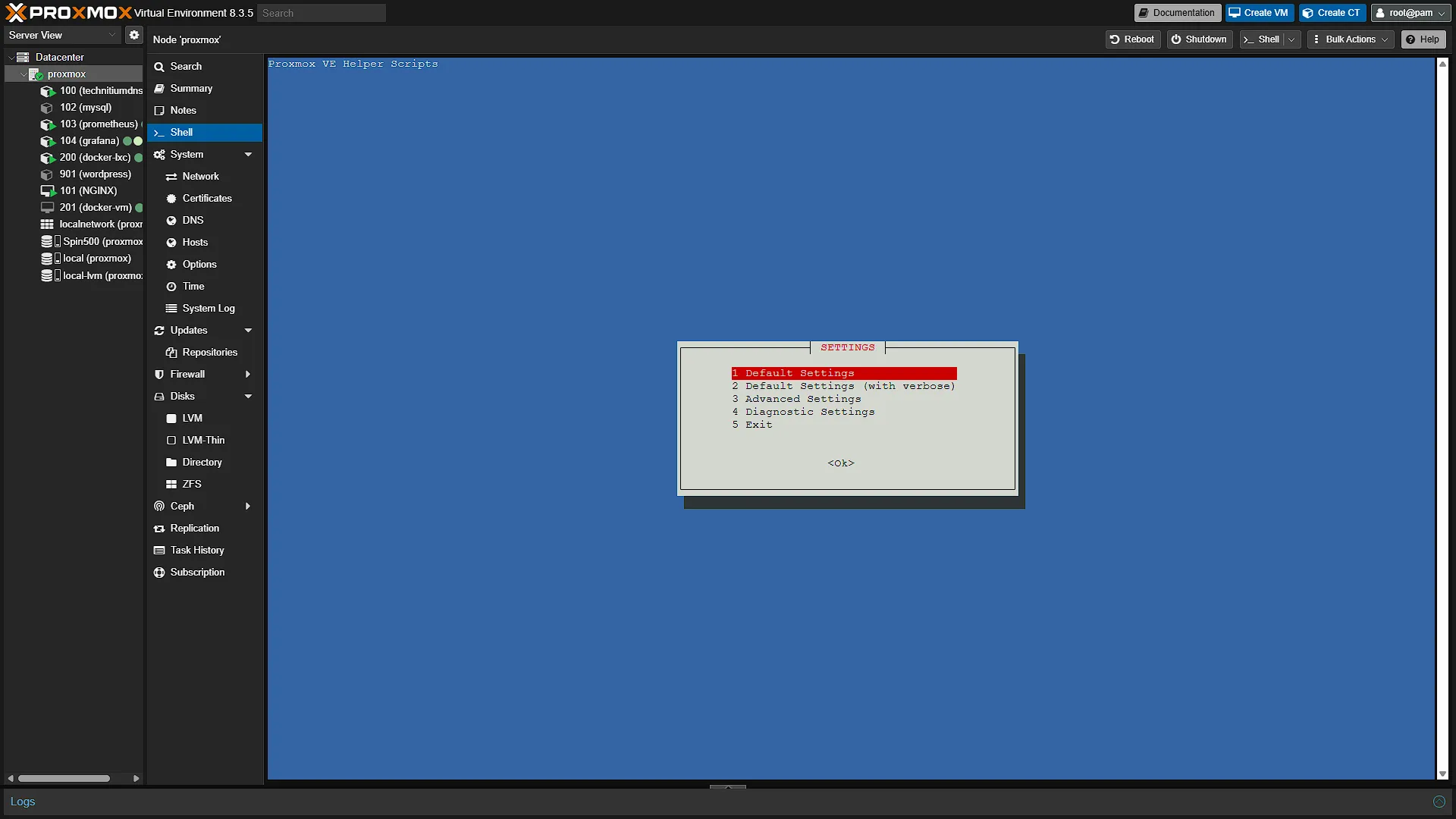The width and height of the screenshot is (1456, 819).
Task: Open Network via arrows icon
Action: coord(171,177)
